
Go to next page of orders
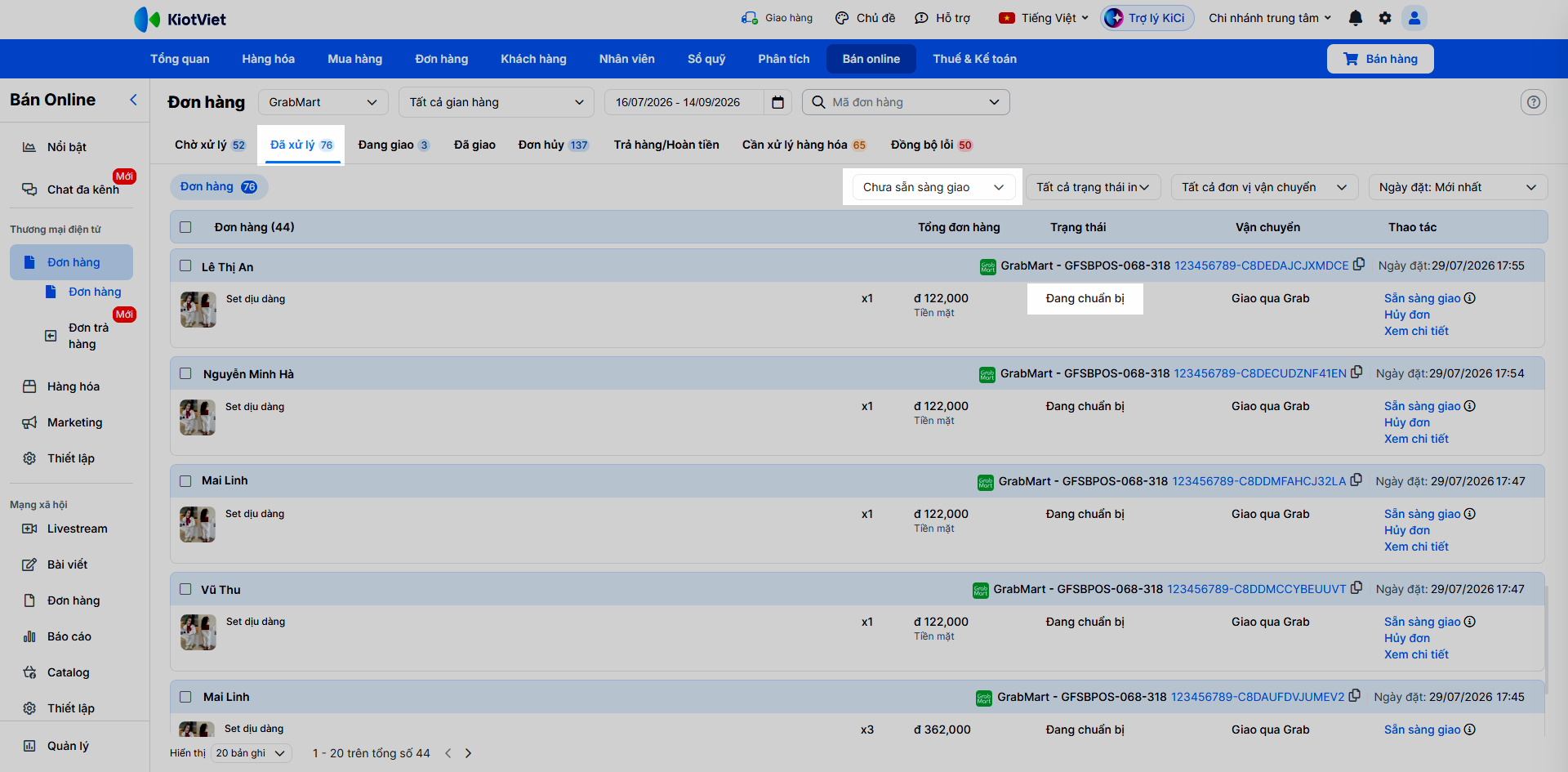[x=468, y=753]
